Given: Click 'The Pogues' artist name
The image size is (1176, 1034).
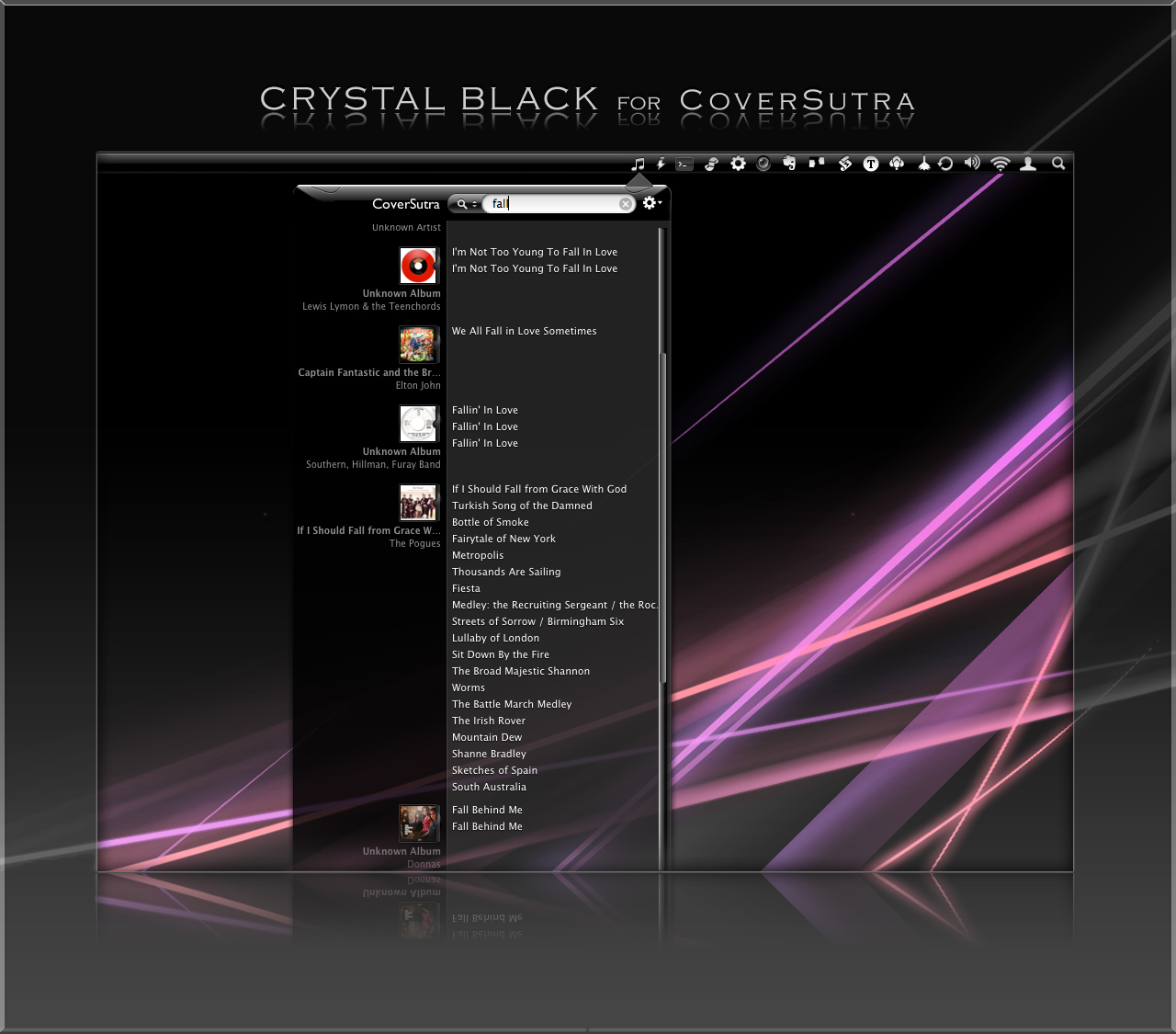Looking at the screenshot, I should click(x=414, y=543).
